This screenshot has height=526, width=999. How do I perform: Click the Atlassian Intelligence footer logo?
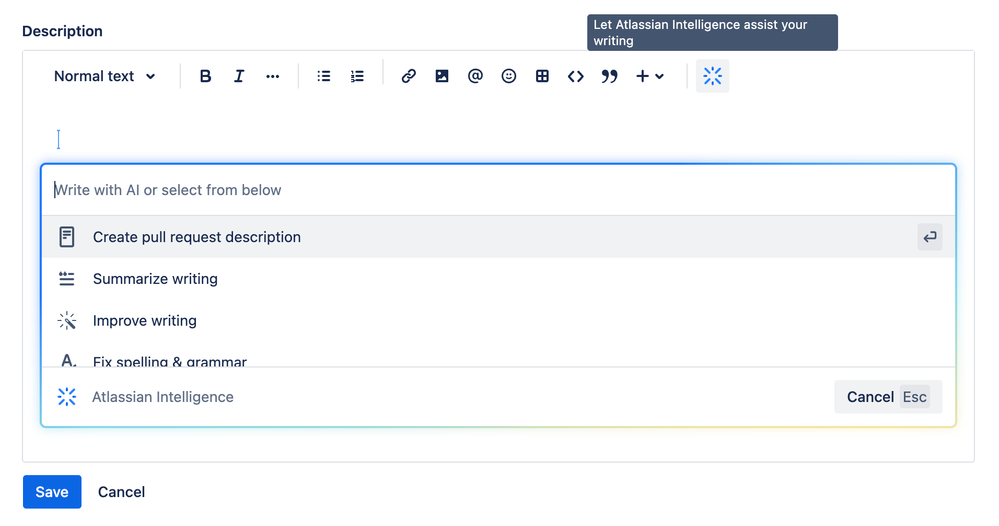[67, 397]
